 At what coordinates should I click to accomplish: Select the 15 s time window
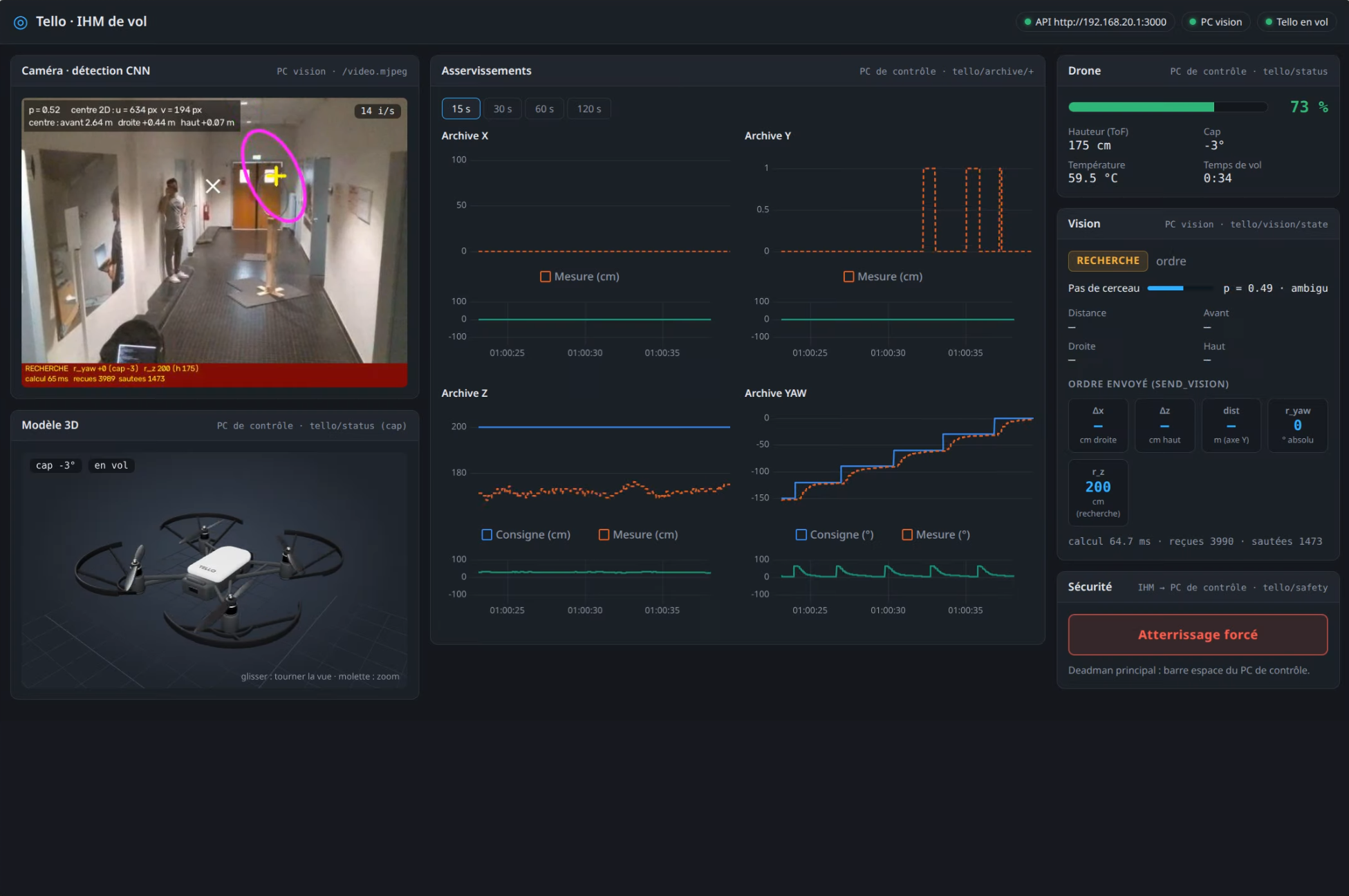[x=460, y=109]
